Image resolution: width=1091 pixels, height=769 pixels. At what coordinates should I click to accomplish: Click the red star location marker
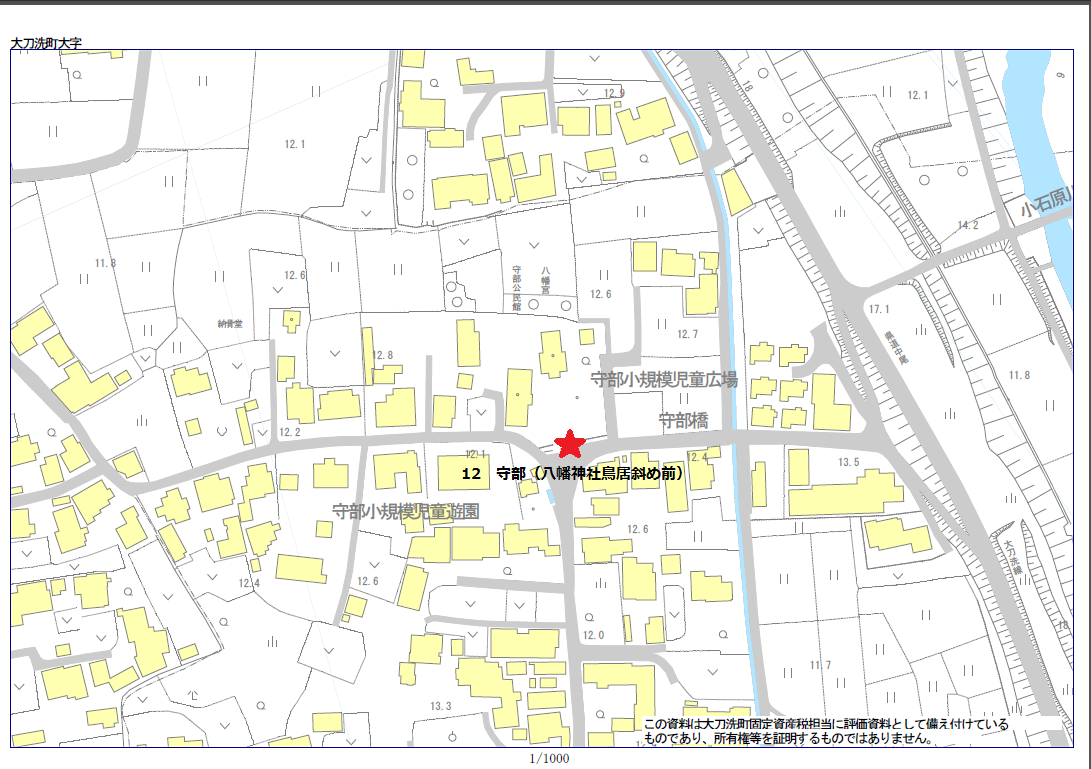coord(569,443)
